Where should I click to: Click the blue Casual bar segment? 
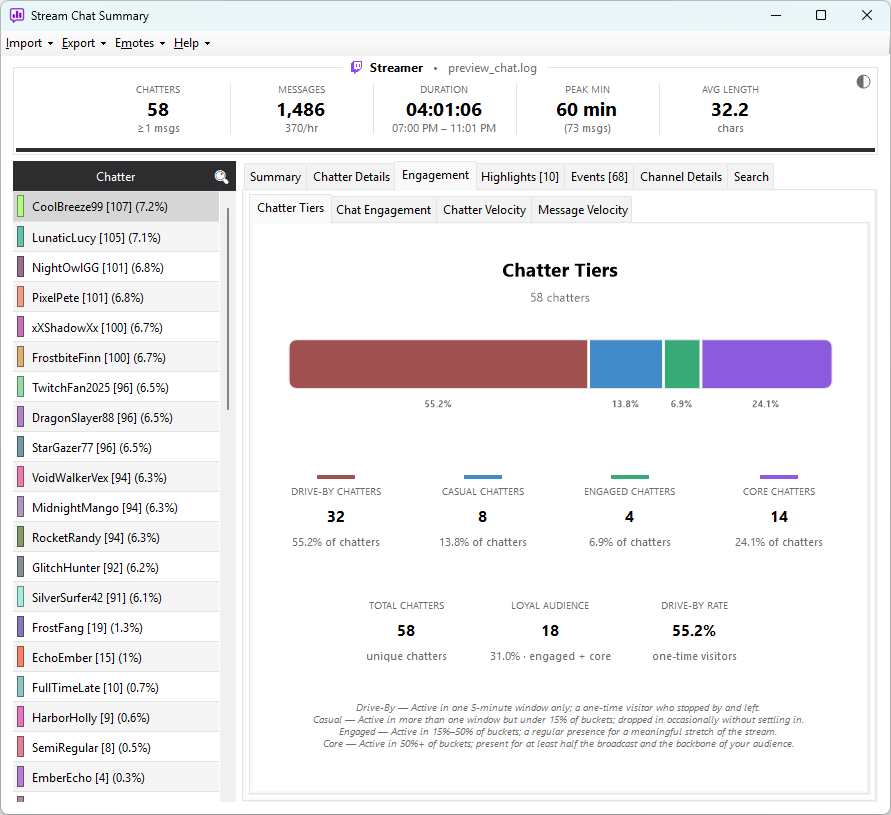[626, 364]
